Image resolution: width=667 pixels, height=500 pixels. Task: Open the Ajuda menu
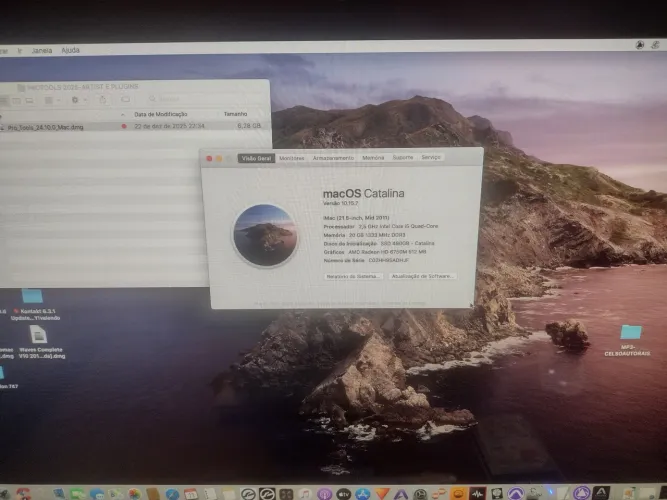click(x=70, y=50)
